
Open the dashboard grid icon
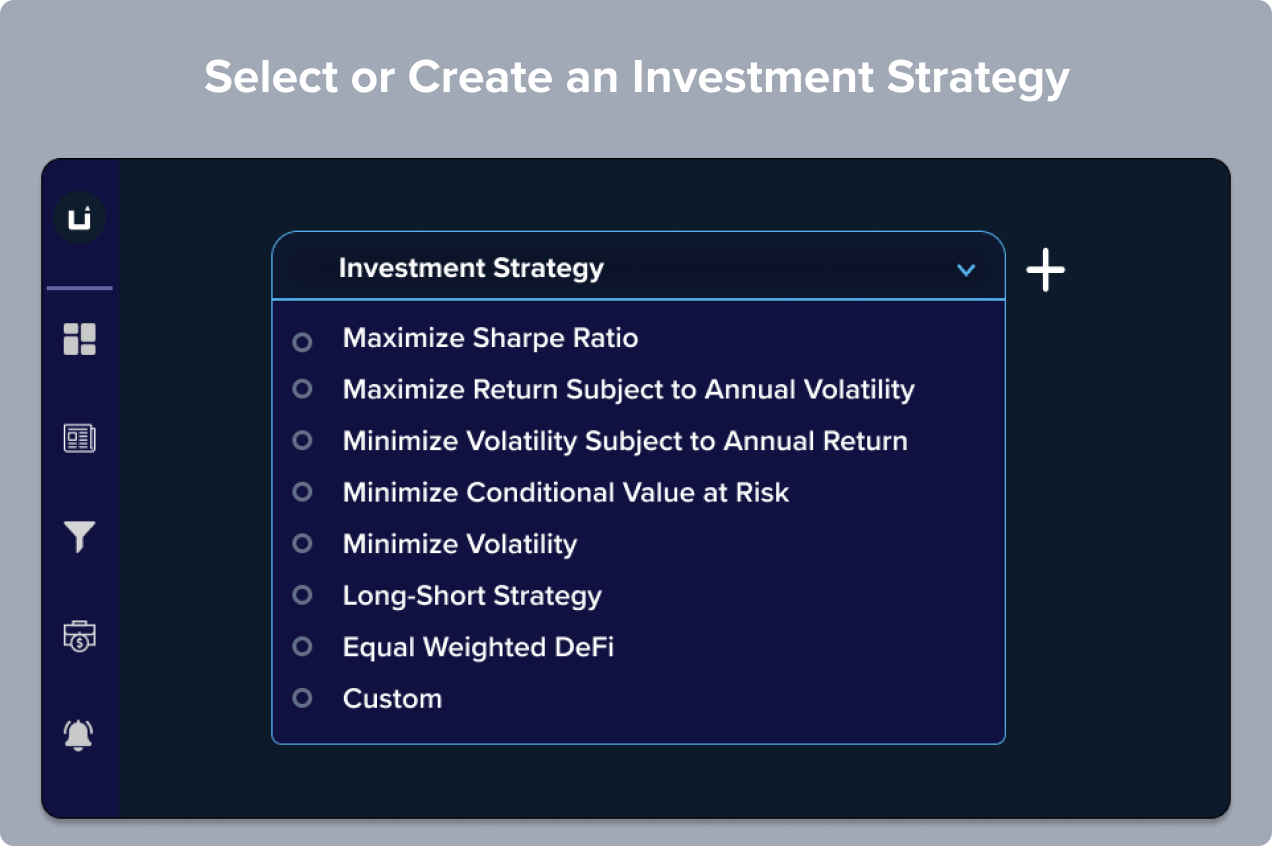[80, 339]
